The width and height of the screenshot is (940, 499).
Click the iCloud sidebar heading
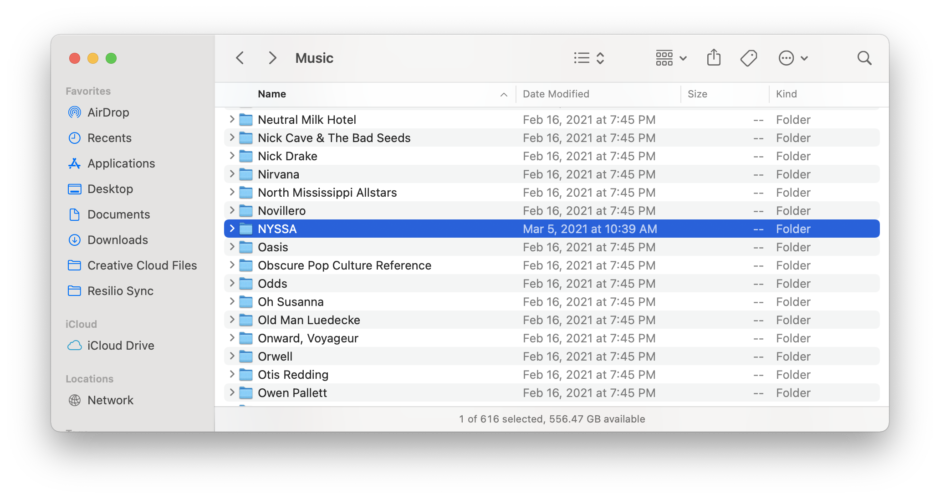(x=81, y=324)
